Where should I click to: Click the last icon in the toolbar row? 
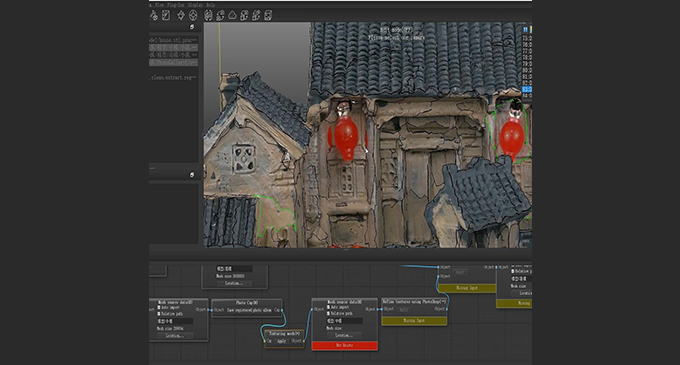tap(268, 16)
